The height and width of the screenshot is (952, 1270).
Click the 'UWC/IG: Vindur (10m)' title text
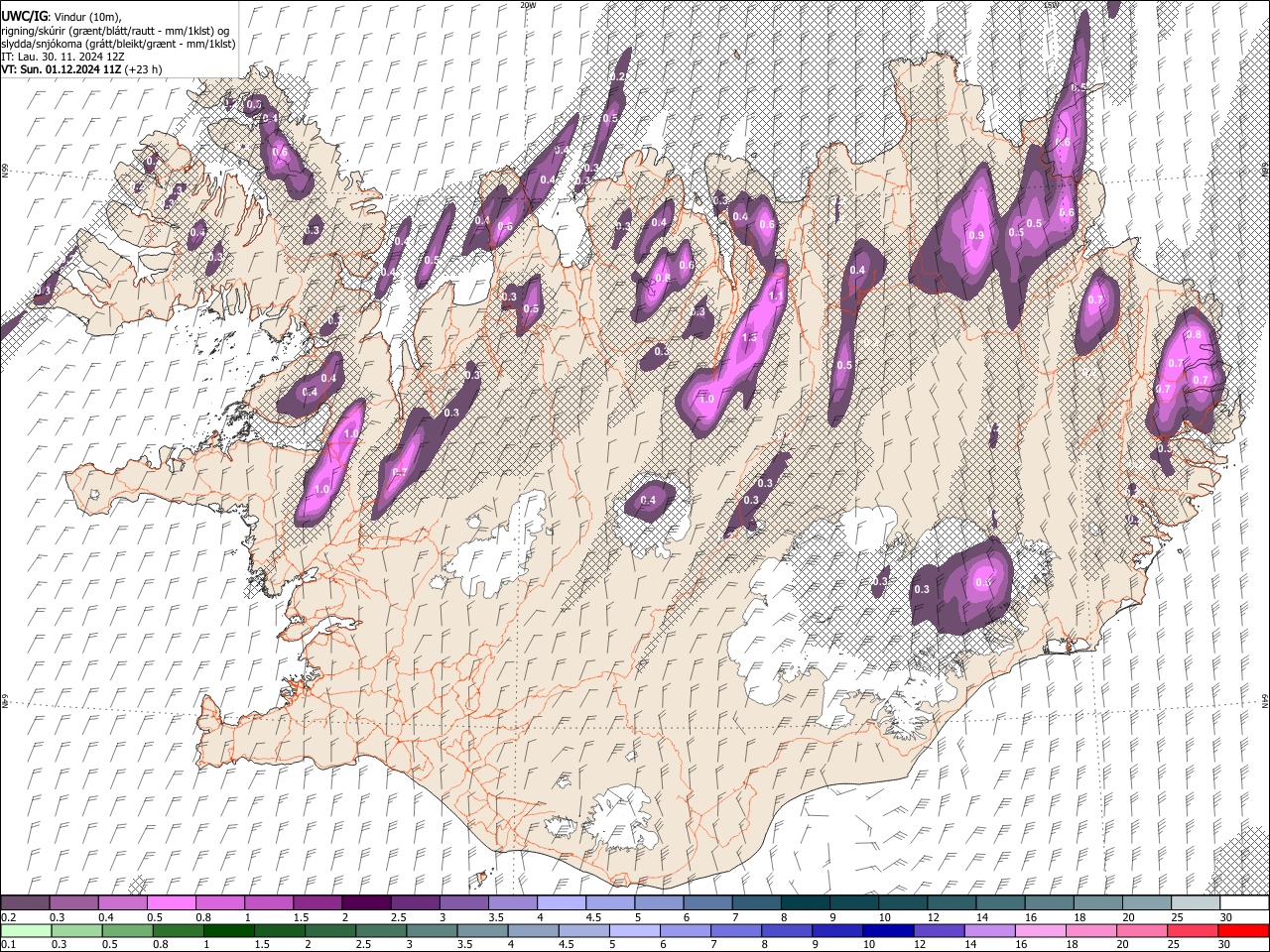pos(62,17)
